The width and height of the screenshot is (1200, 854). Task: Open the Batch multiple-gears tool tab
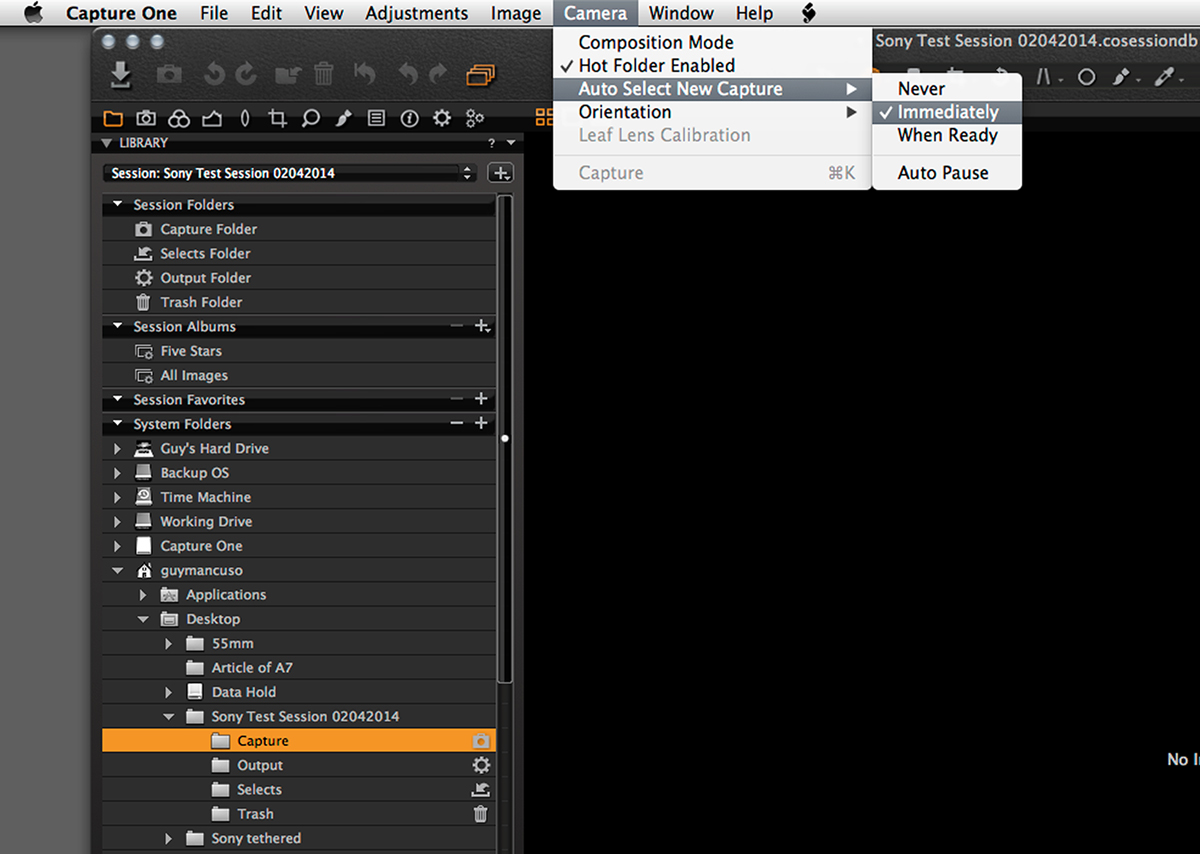coord(475,119)
